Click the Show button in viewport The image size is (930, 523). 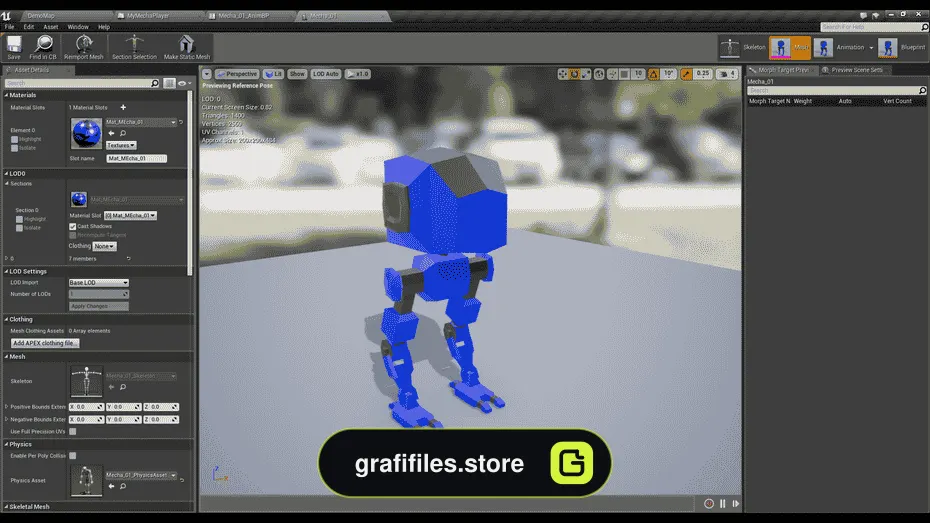297,74
